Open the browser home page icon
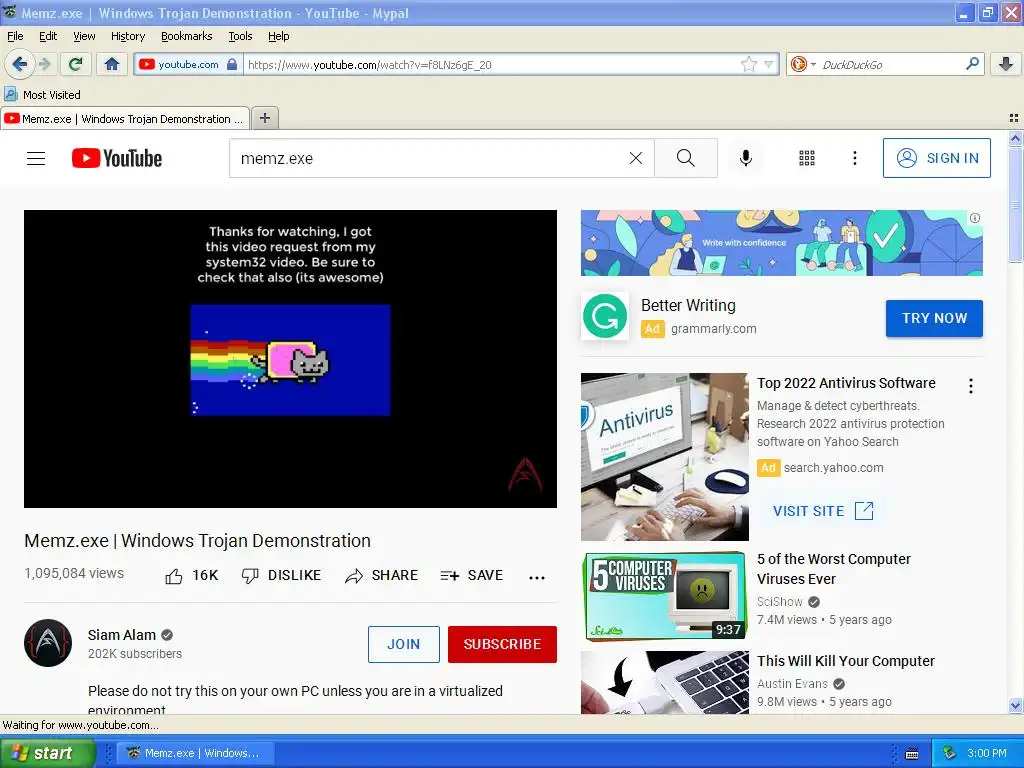 (x=112, y=64)
